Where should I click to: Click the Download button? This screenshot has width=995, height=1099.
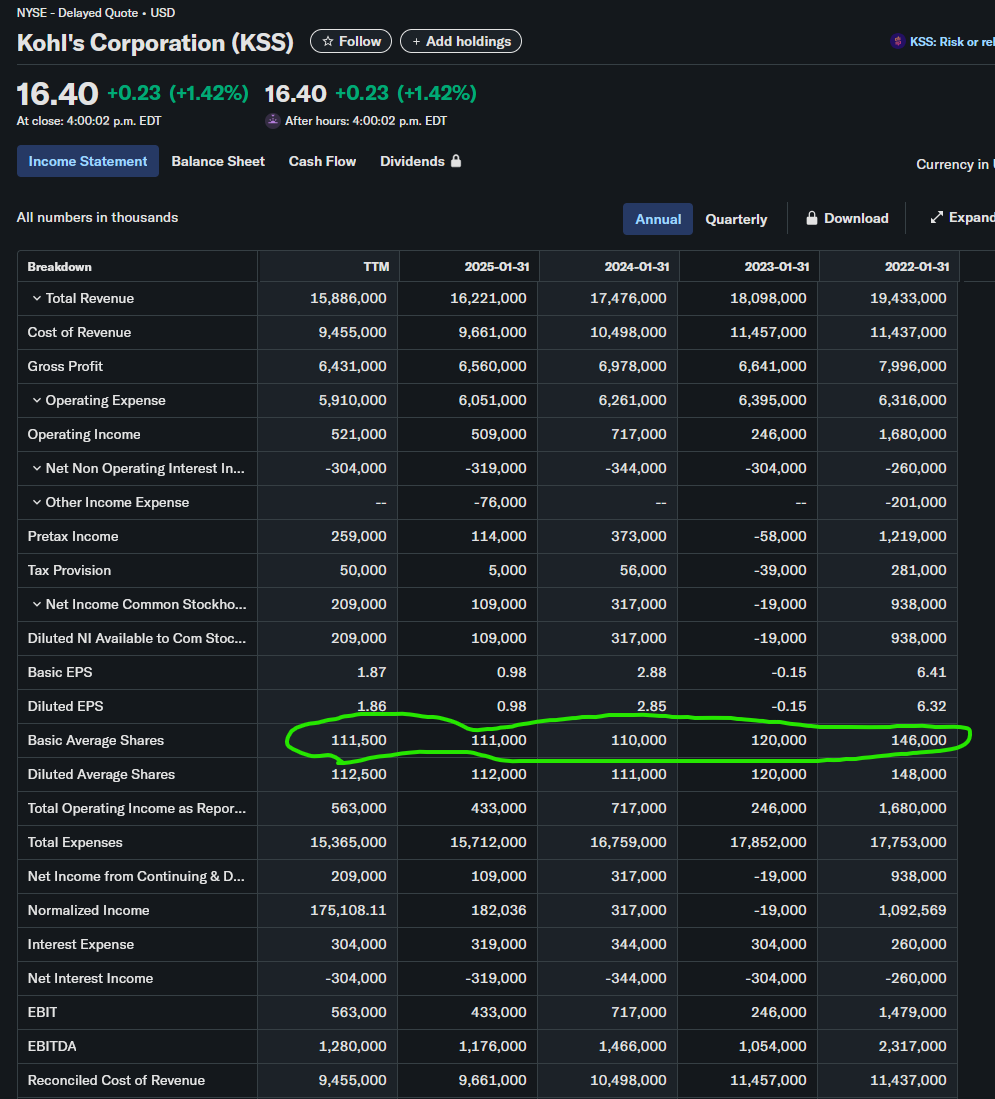(847, 218)
